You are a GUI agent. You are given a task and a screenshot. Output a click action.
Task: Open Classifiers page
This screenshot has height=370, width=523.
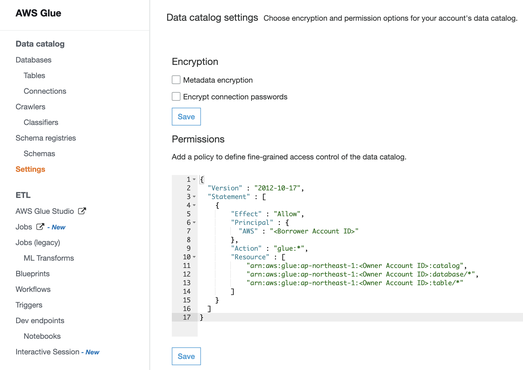click(41, 122)
